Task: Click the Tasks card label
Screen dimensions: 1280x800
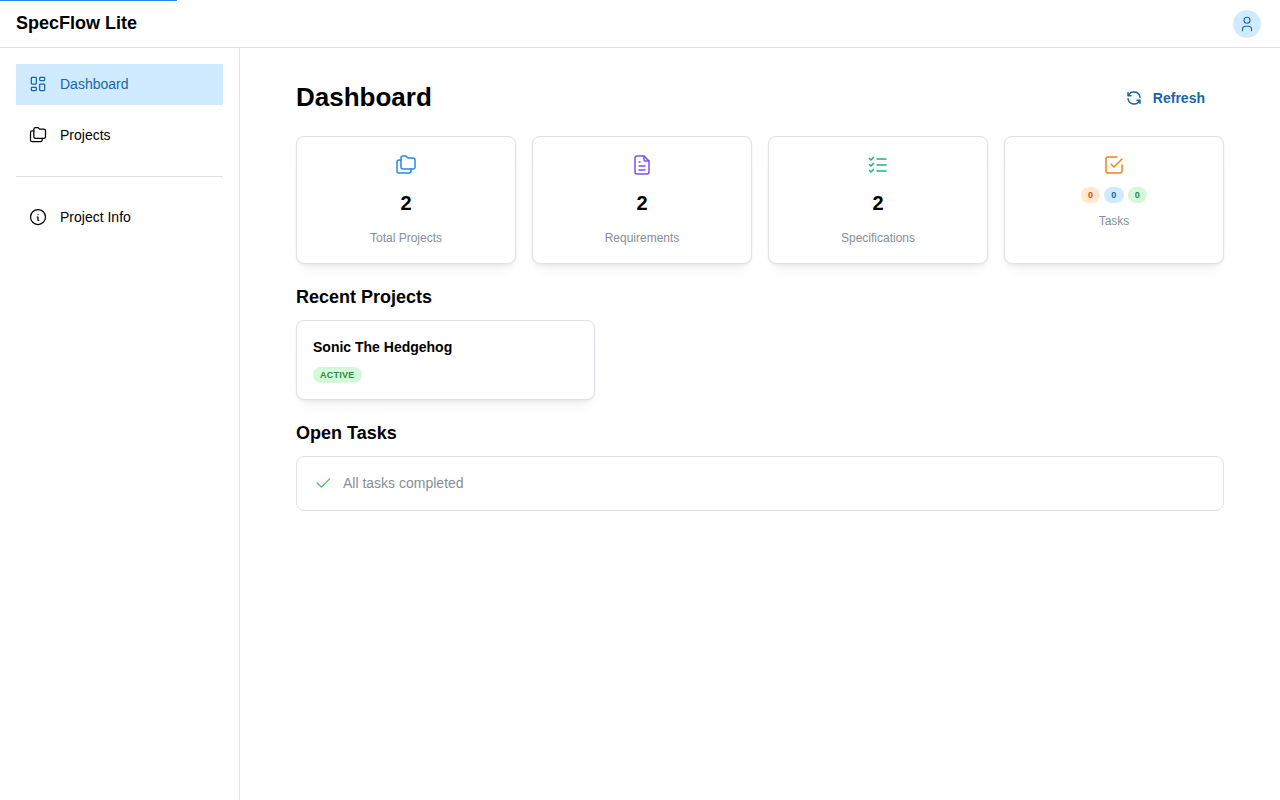Action: click(x=1114, y=221)
